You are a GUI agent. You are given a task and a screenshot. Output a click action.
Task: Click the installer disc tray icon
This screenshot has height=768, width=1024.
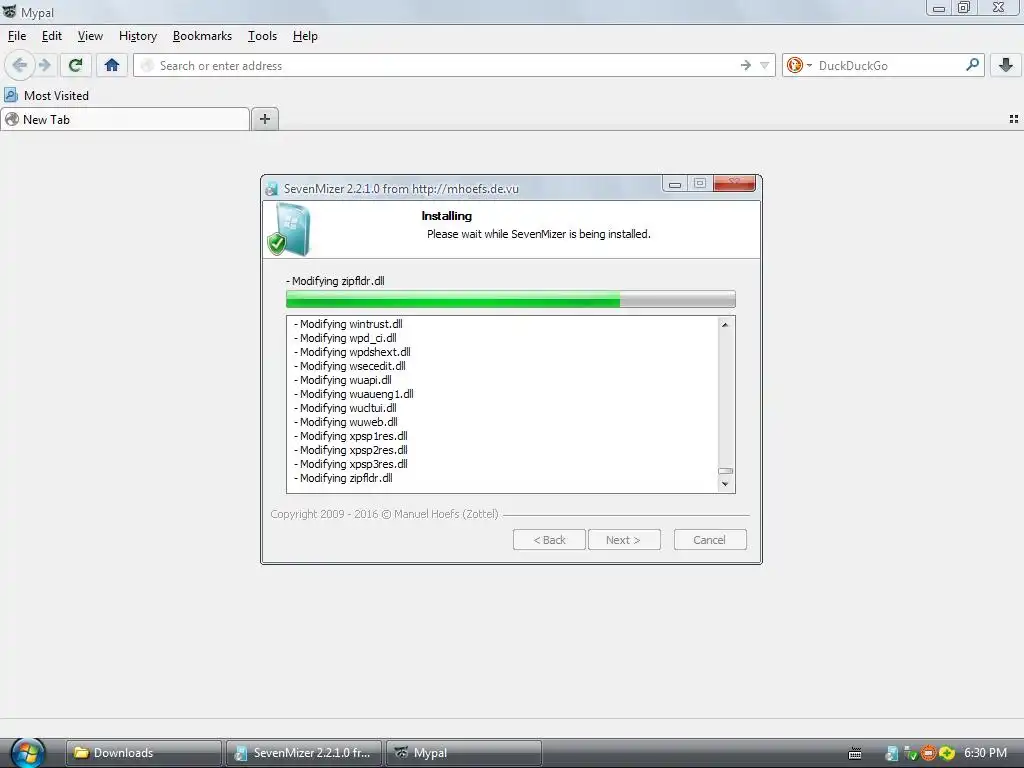[891, 753]
